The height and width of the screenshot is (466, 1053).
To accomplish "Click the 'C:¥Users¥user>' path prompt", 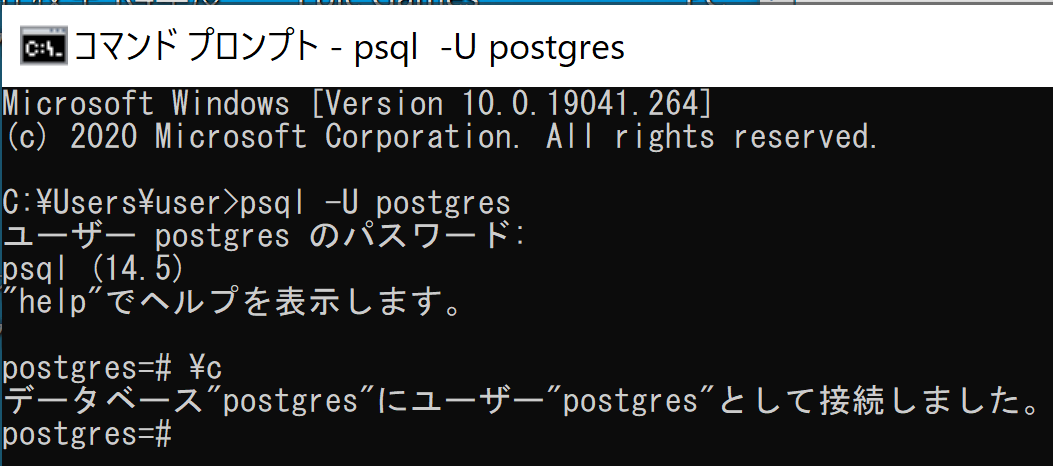I will coord(121,203).
